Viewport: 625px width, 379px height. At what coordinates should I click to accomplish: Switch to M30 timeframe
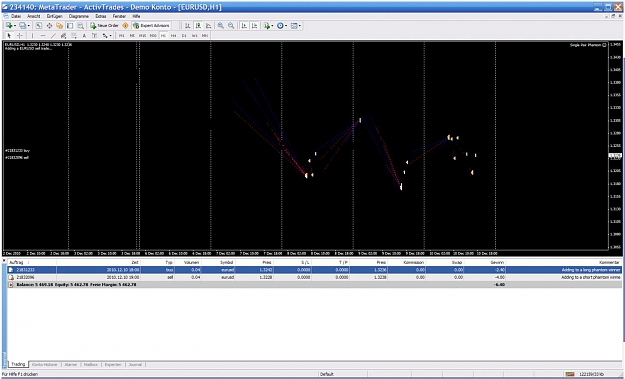[x=153, y=35]
